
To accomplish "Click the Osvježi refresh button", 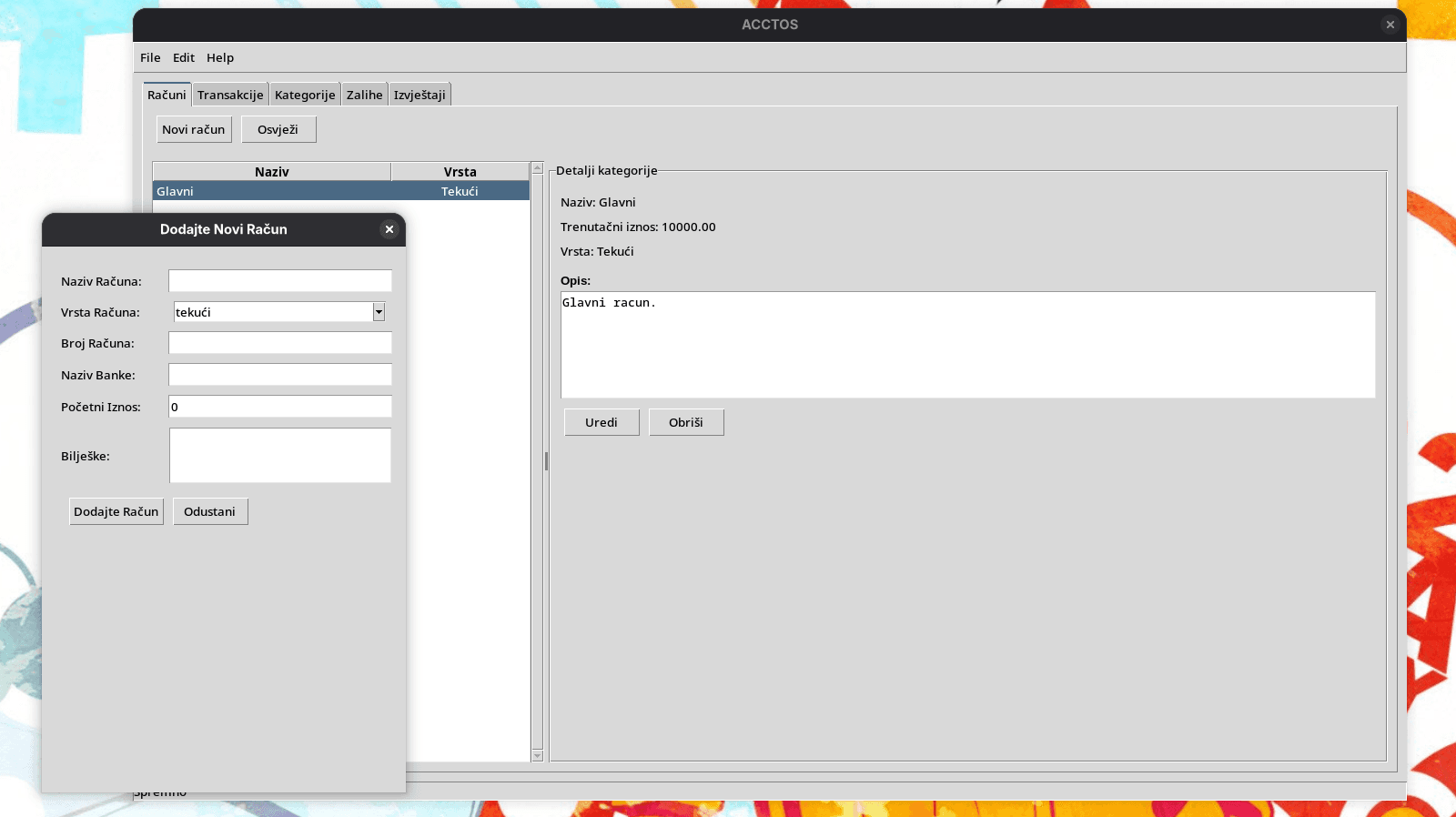I will (278, 129).
